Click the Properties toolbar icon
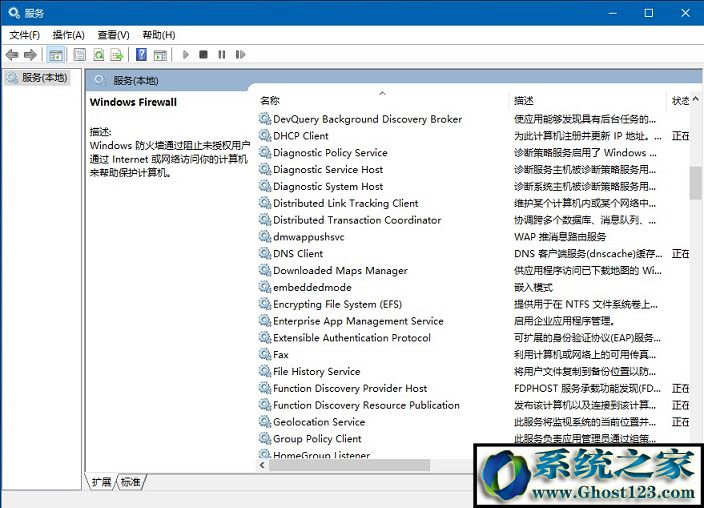Screen dimensions: 704x508 [79, 55]
